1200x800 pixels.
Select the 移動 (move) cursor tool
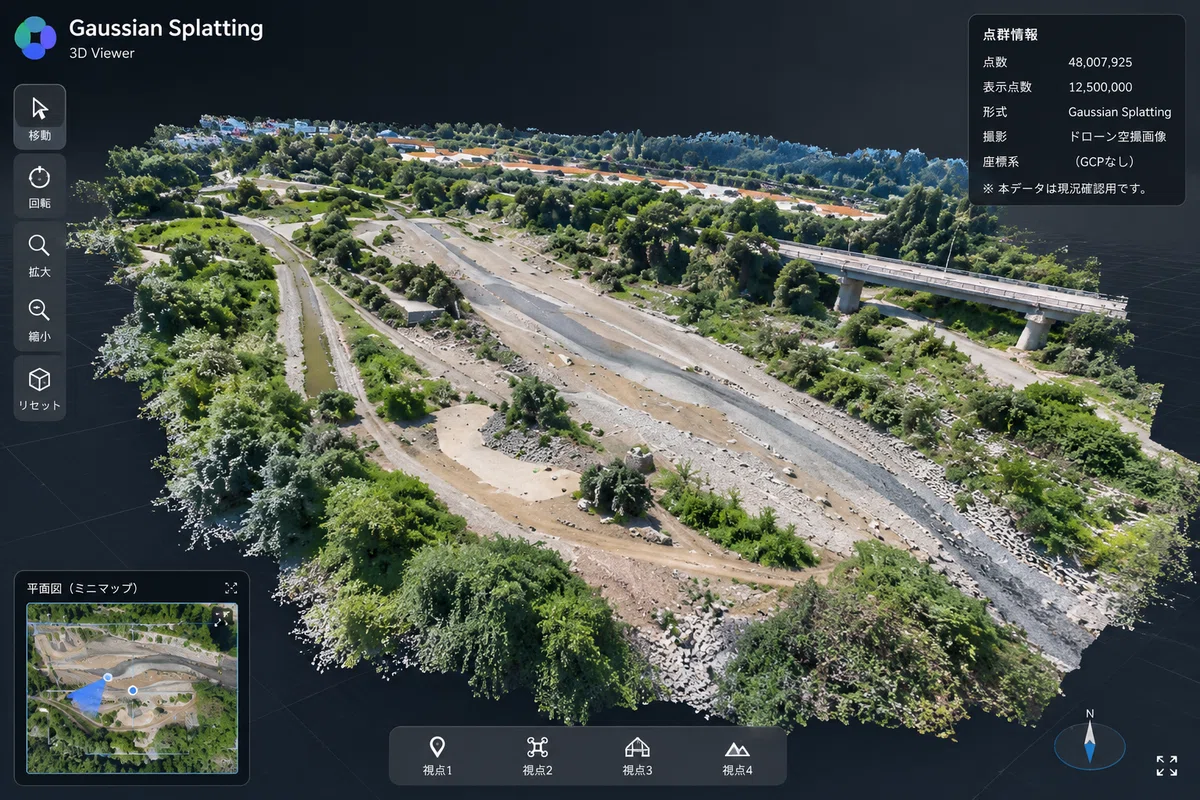[x=40, y=117]
